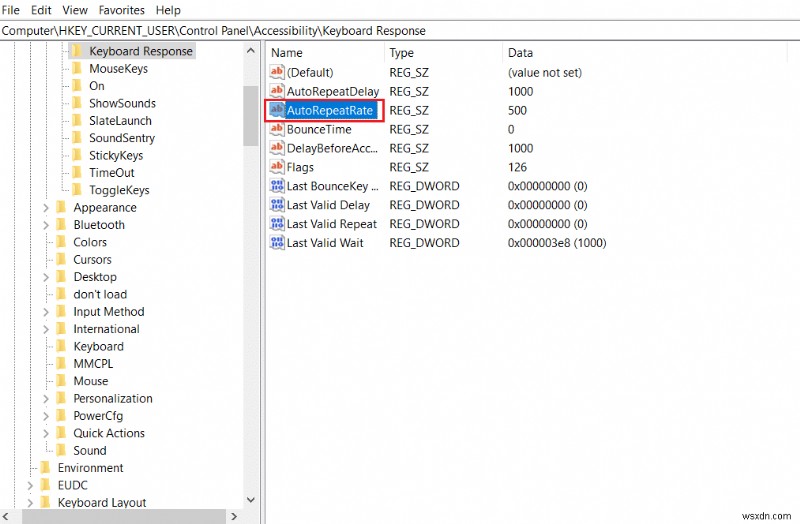The height and width of the screenshot is (524, 800).
Task: Open the View menu
Action: coord(74,10)
